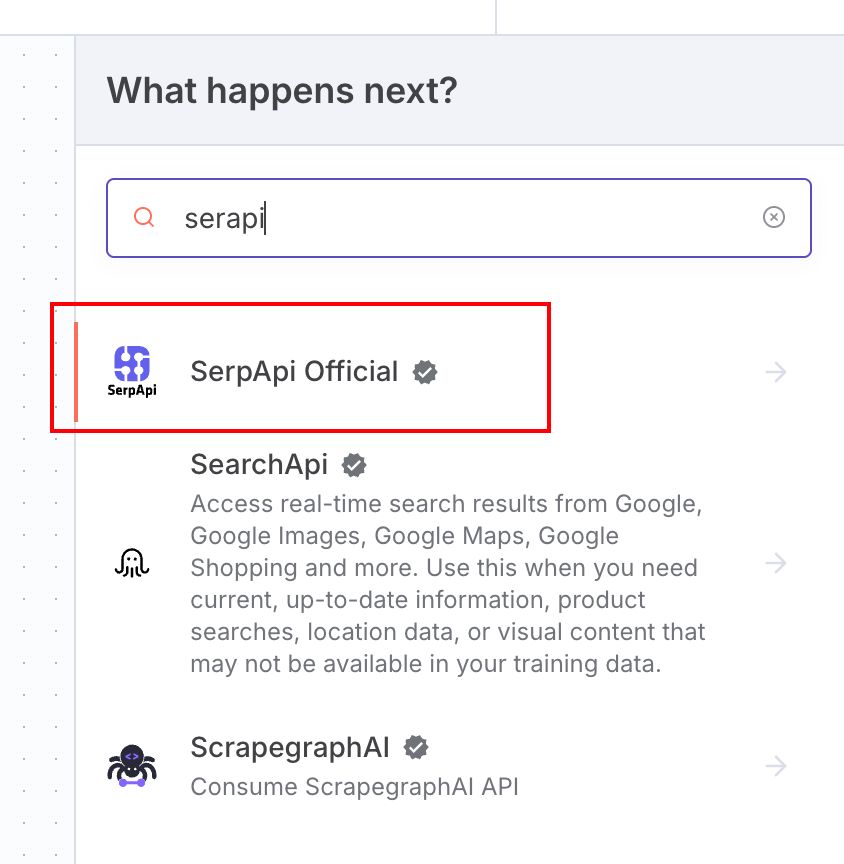Click the Consume ScrapegraphAI API description
The image size is (844, 864).
[x=354, y=787]
